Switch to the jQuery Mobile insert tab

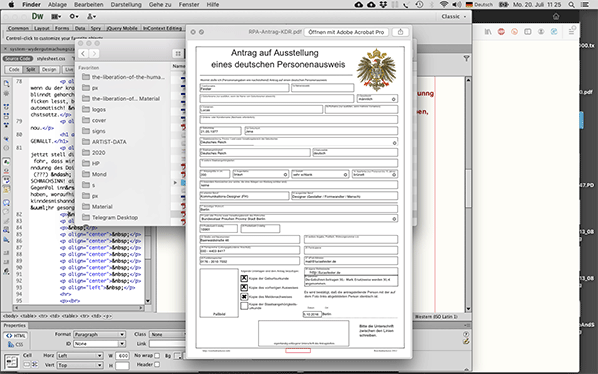coord(122,28)
